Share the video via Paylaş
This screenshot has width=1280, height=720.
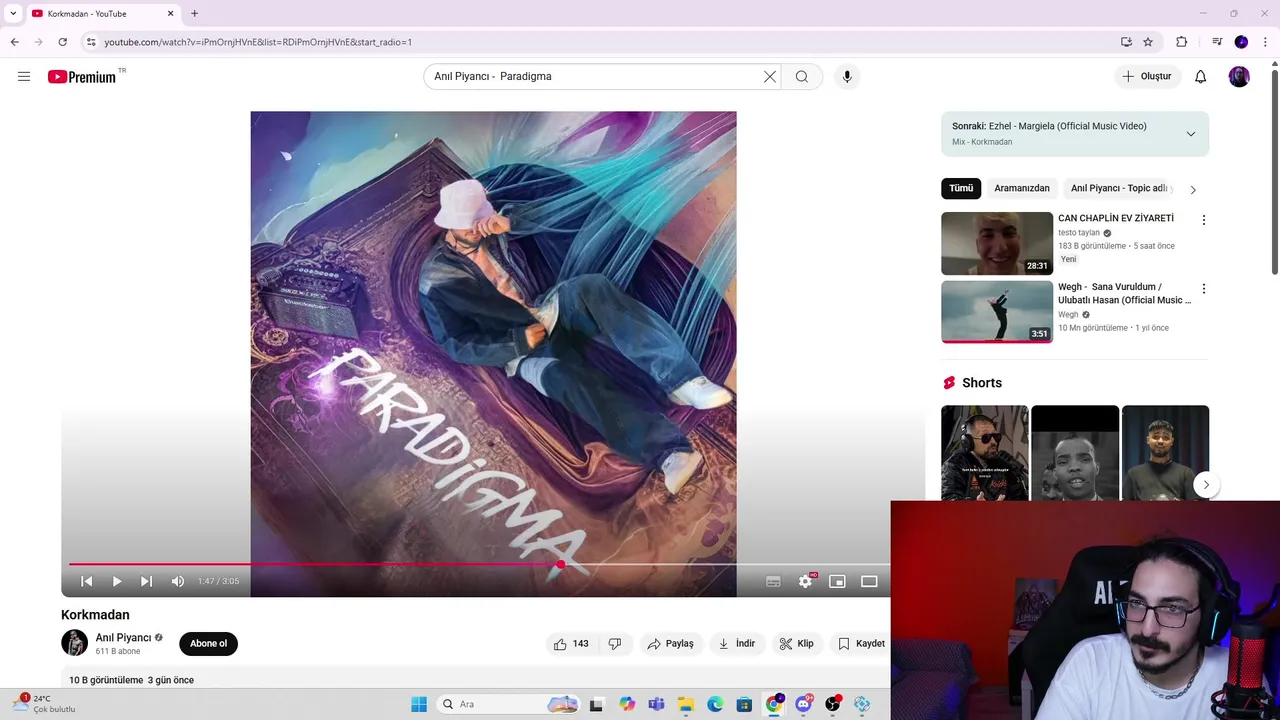671,644
